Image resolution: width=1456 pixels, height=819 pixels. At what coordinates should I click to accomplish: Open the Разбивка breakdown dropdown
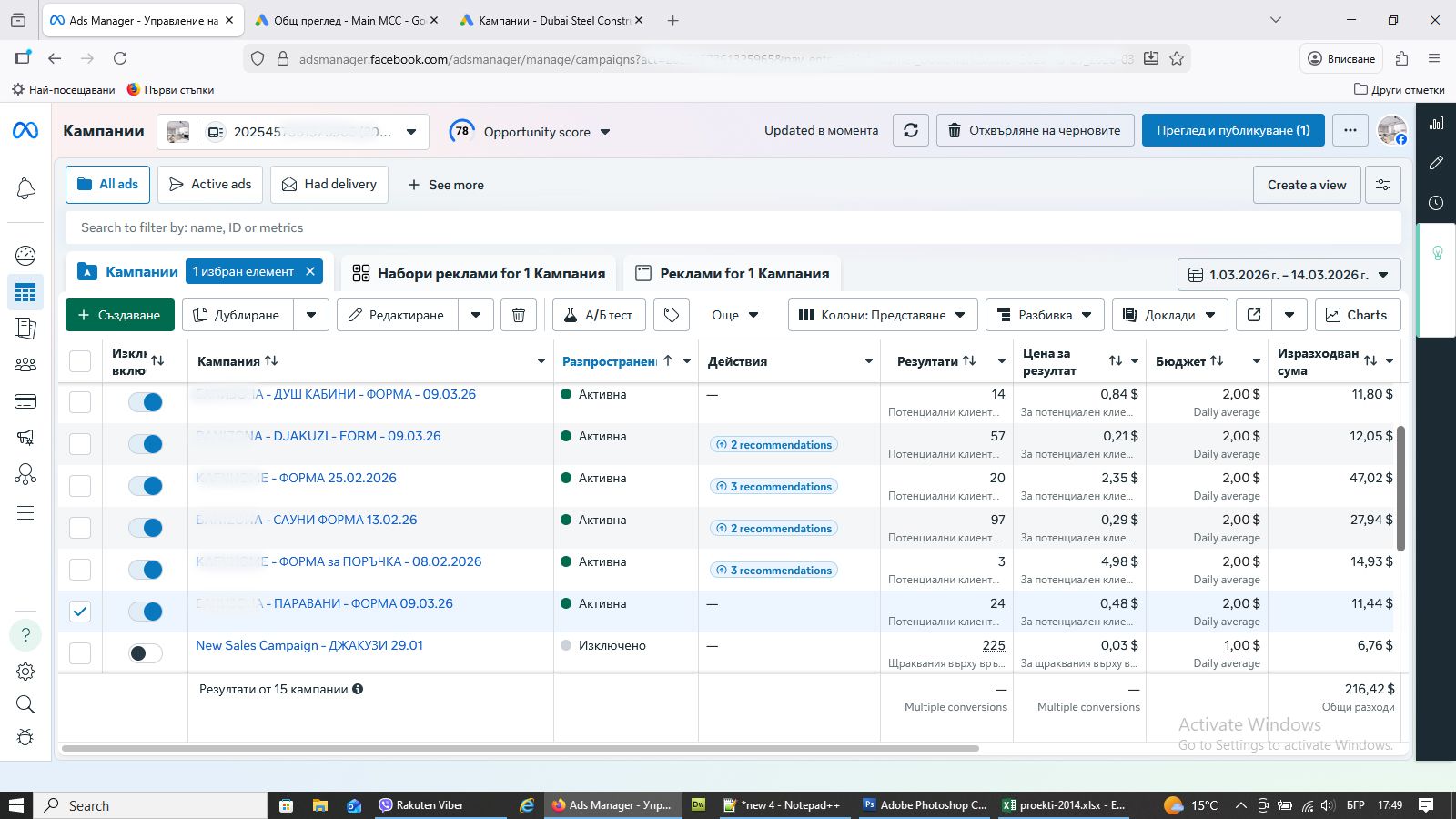pos(1045,315)
